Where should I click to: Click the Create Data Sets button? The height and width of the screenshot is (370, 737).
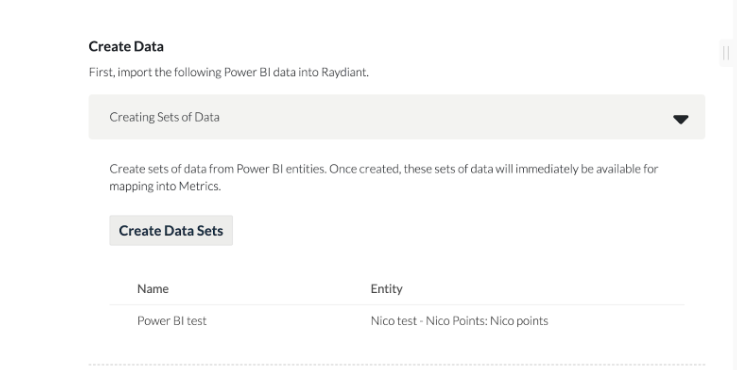(x=171, y=230)
